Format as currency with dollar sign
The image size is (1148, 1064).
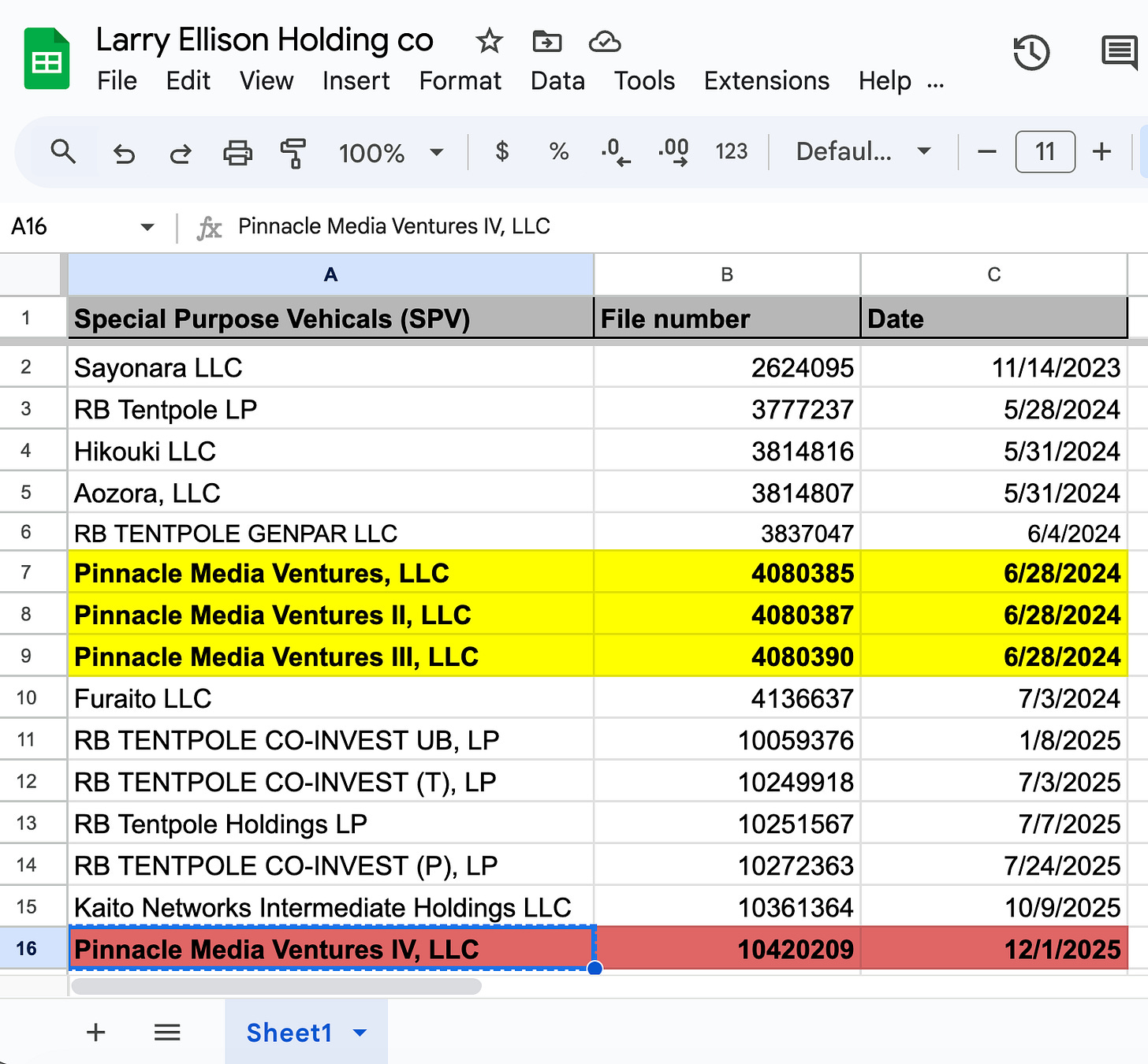tap(501, 151)
